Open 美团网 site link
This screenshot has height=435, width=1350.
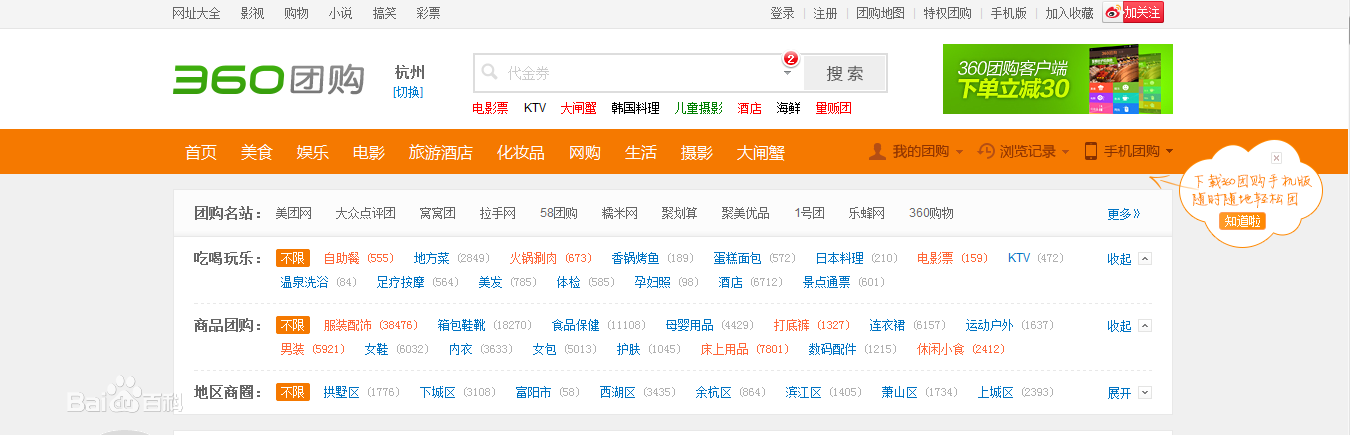click(294, 213)
